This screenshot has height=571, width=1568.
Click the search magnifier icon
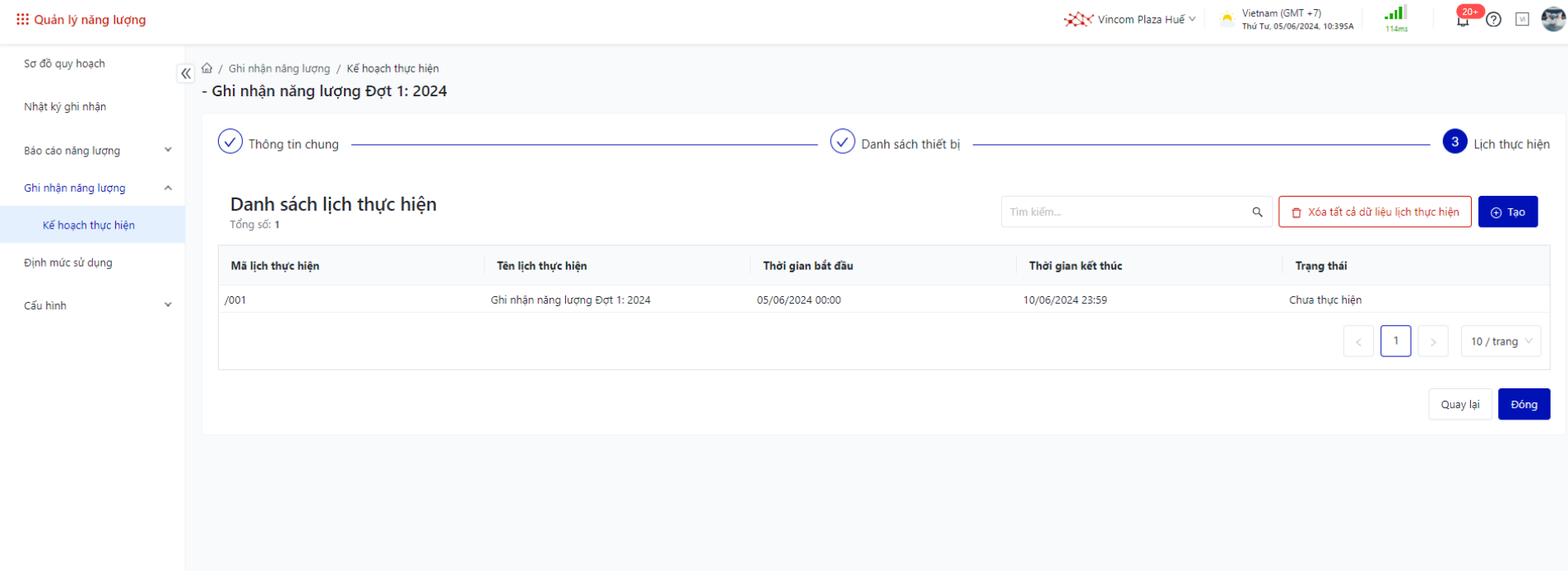1257,212
